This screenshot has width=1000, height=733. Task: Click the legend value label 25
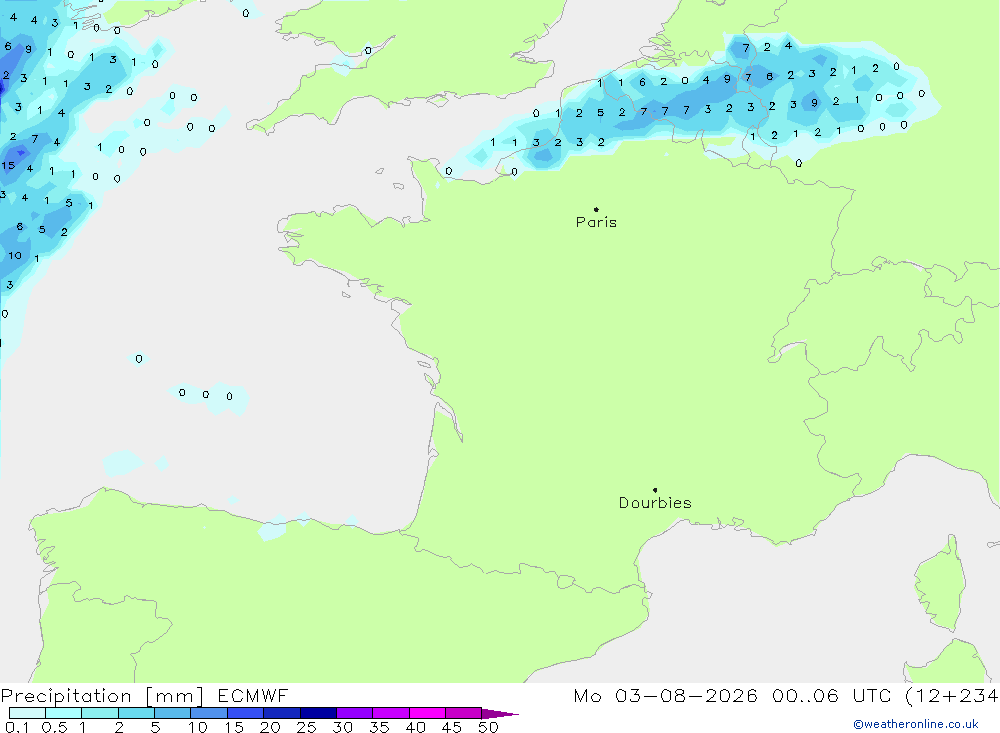pos(306,727)
